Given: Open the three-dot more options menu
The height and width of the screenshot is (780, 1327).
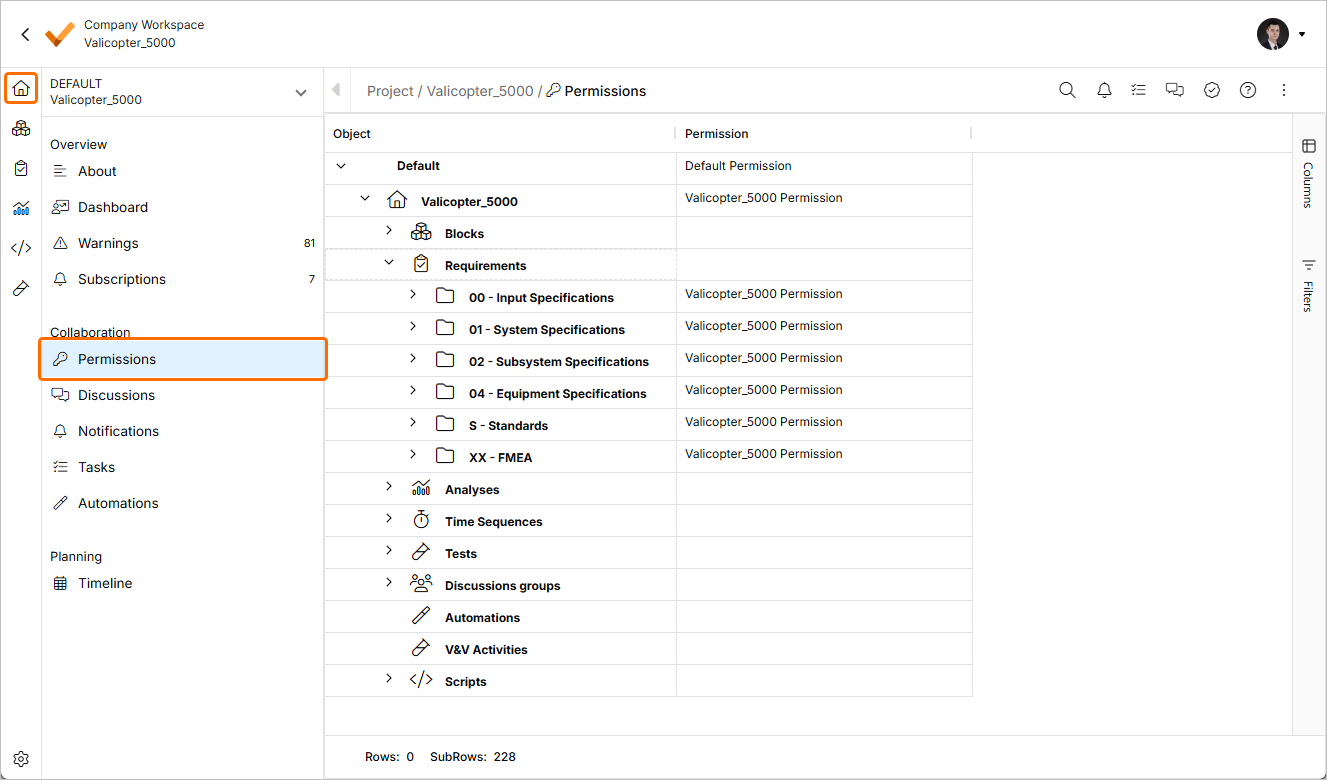Looking at the screenshot, I should (1284, 90).
